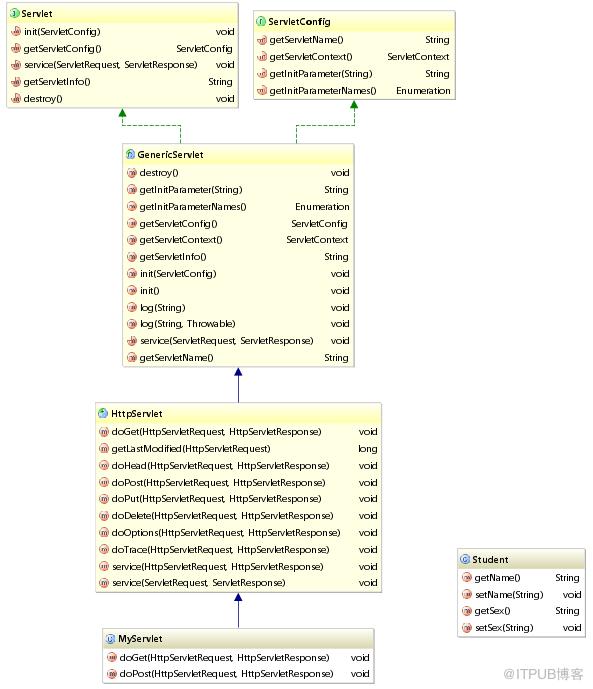Image resolution: width=593 pixels, height=689 pixels.
Task: Click the green arrowhead pointing to Servlet
Action: coord(123,113)
